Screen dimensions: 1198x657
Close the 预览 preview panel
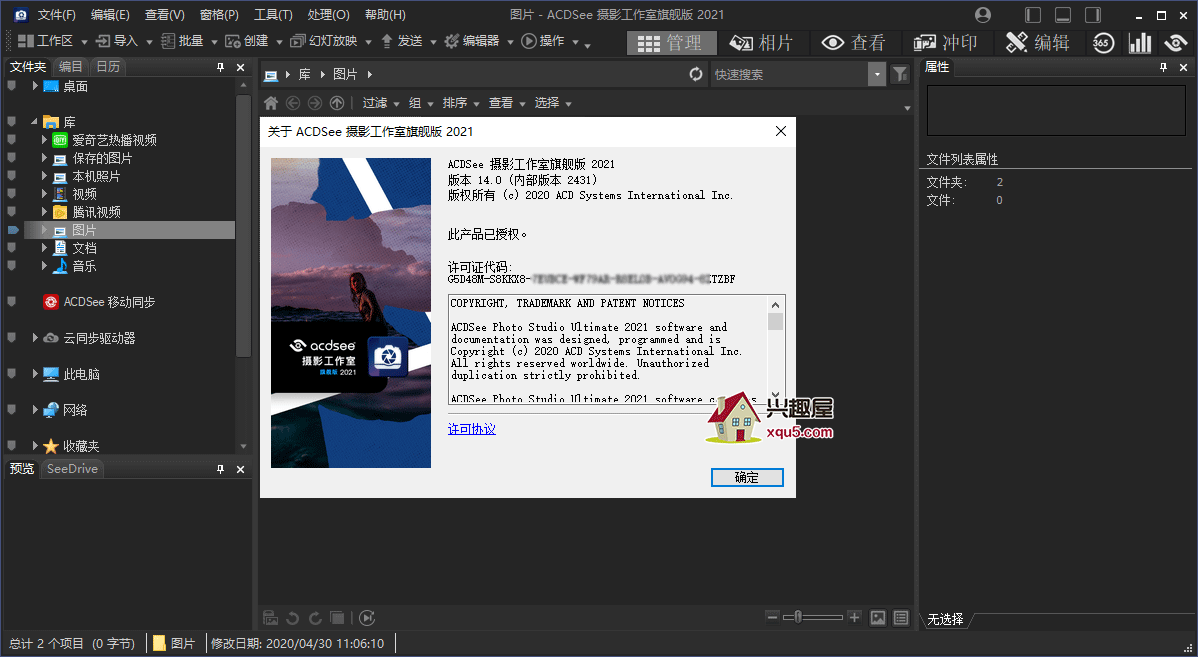click(241, 469)
